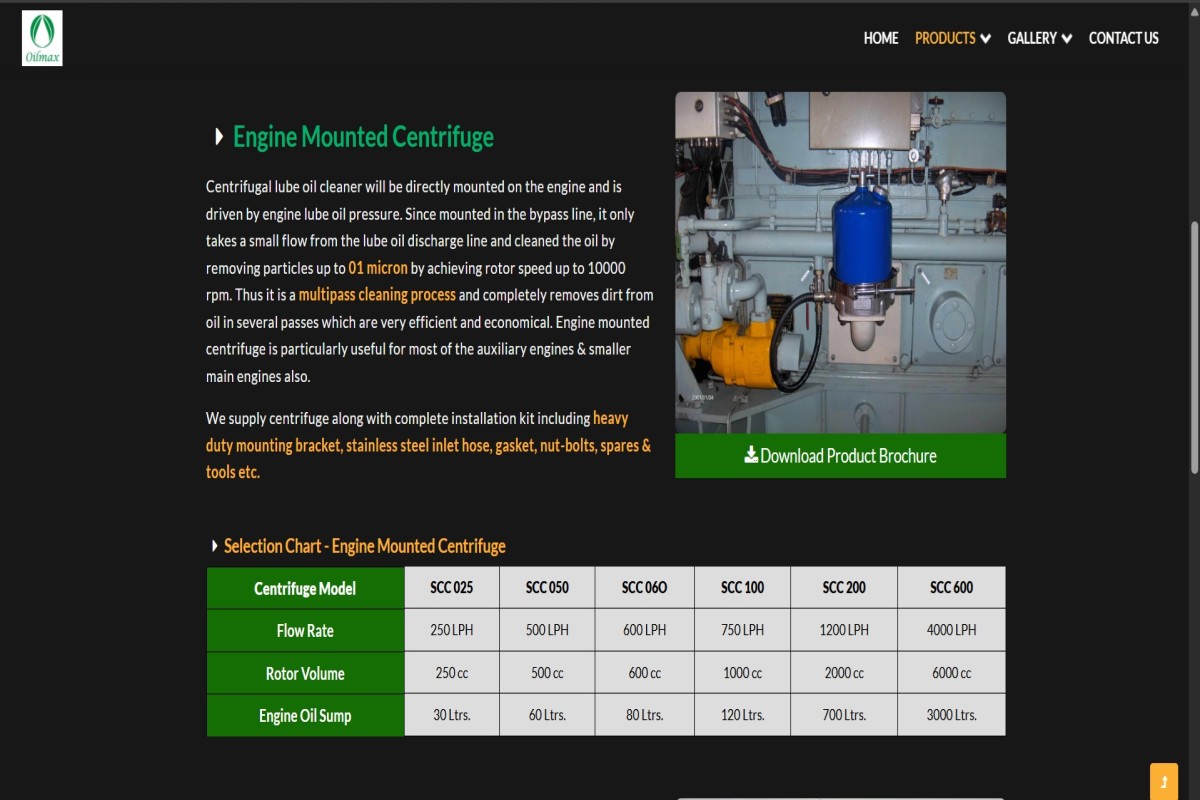Click the SCC 600 column header

[951, 588]
